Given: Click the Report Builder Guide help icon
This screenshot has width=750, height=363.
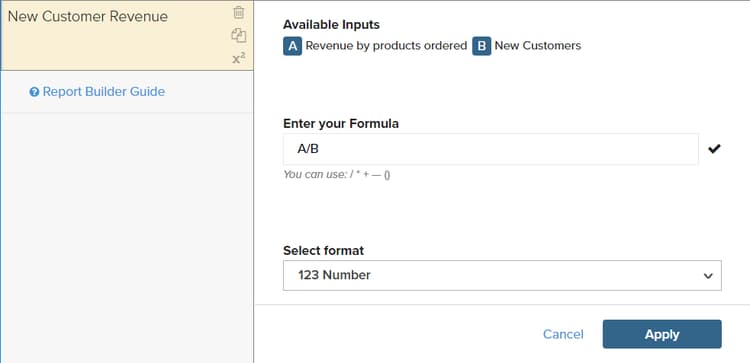Looking at the screenshot, I should (x=34, y=92).
